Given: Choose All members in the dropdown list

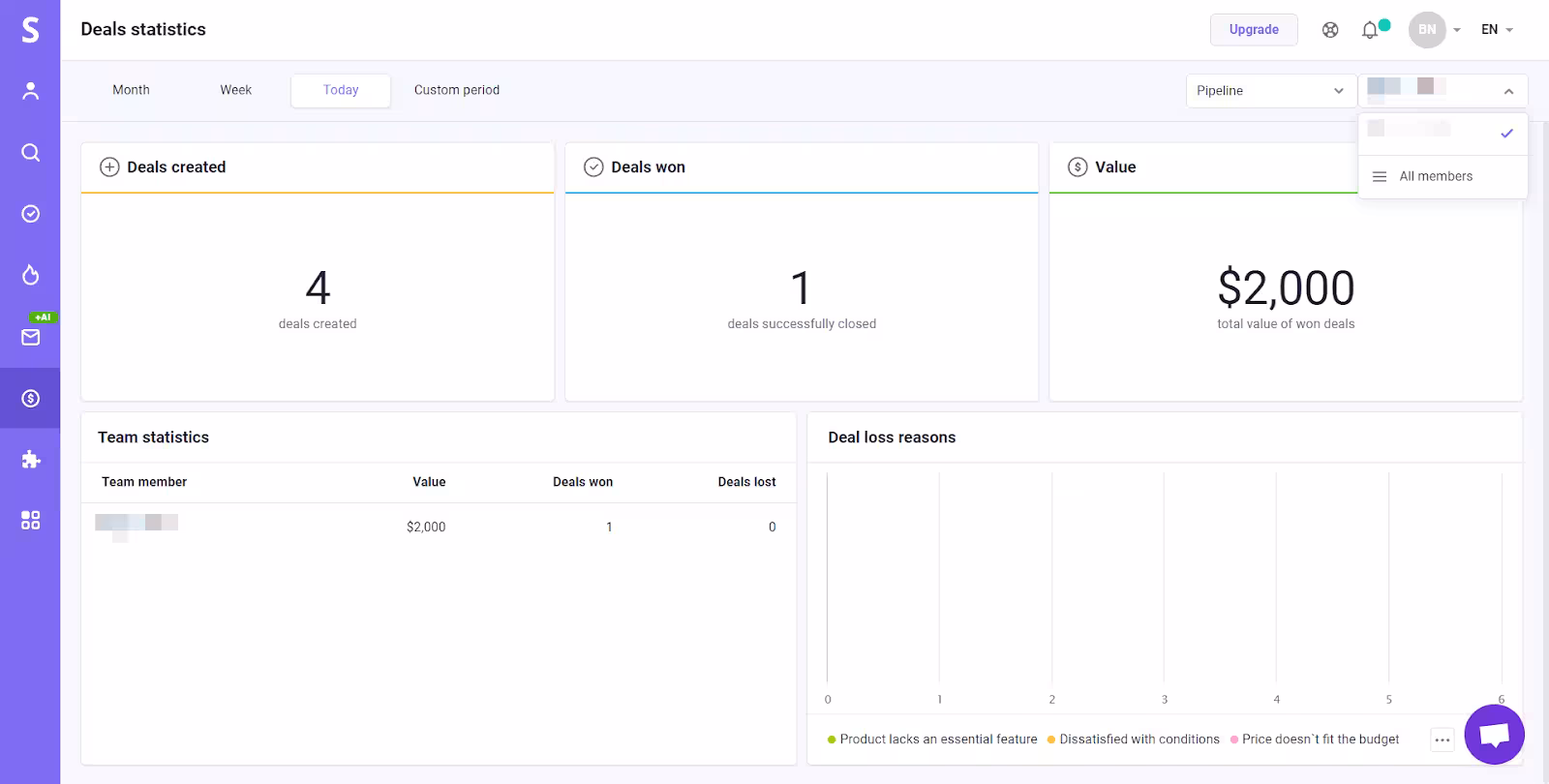Looking at the screenshot, I should (1435, 176).
